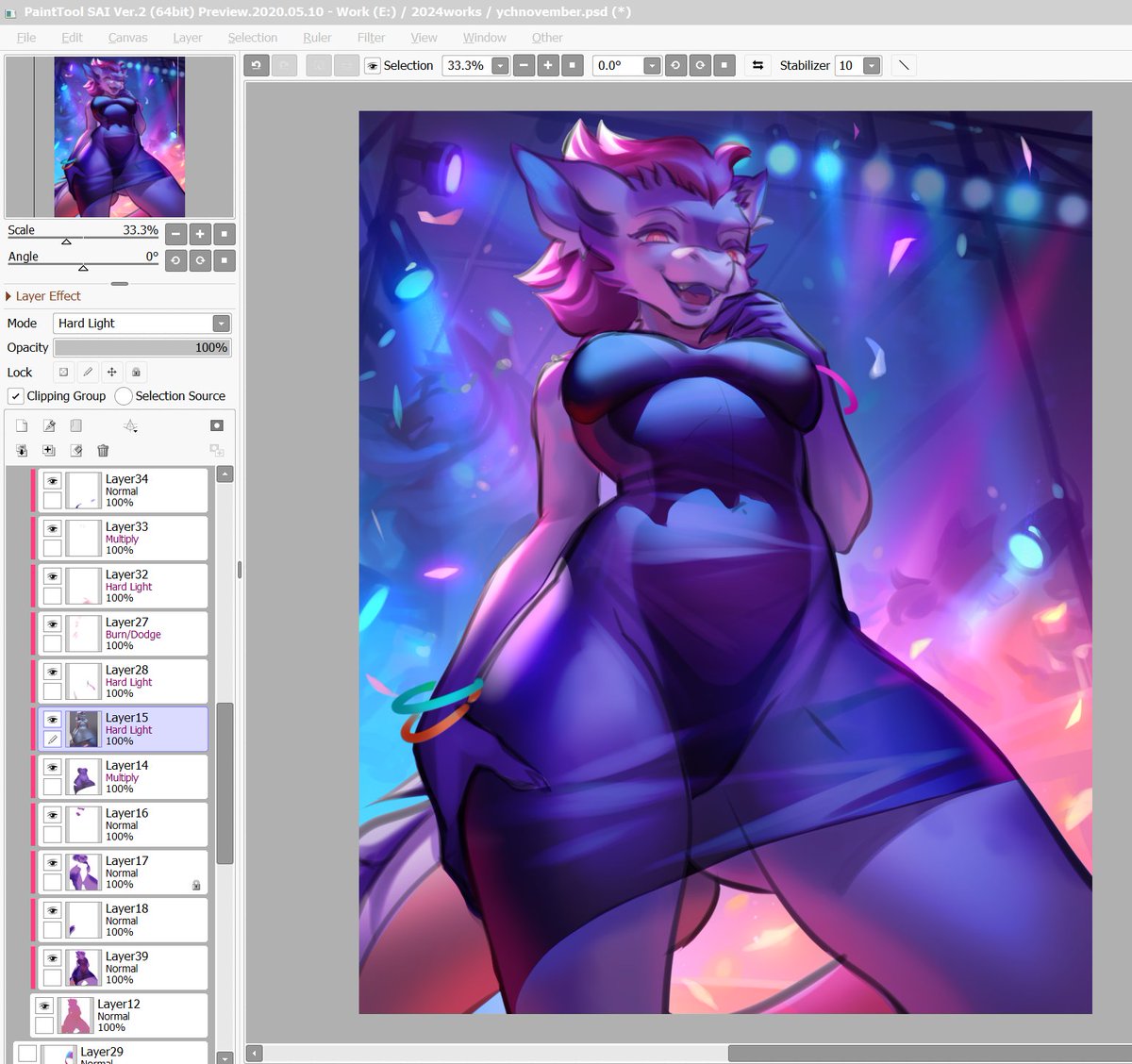Flip the canvas view horizontally
Image resolution: width=1132 pixels, height=1064 pixels.
757,65
